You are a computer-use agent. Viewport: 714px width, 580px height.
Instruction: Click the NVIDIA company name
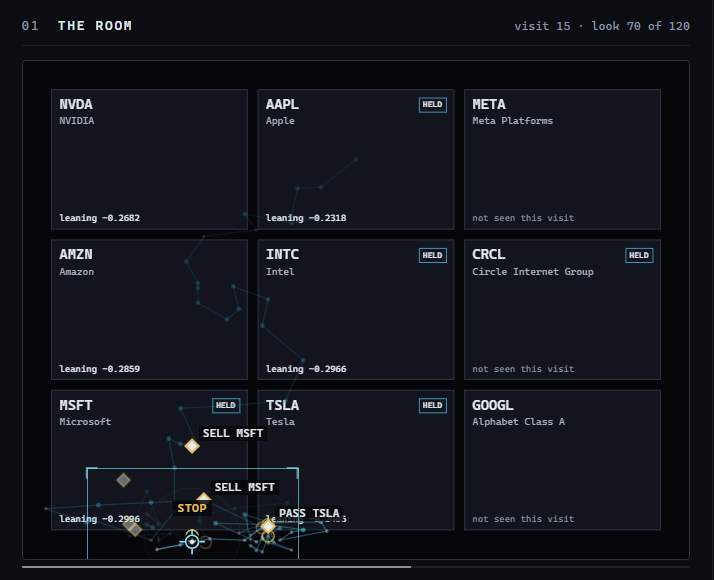(76, 121)
